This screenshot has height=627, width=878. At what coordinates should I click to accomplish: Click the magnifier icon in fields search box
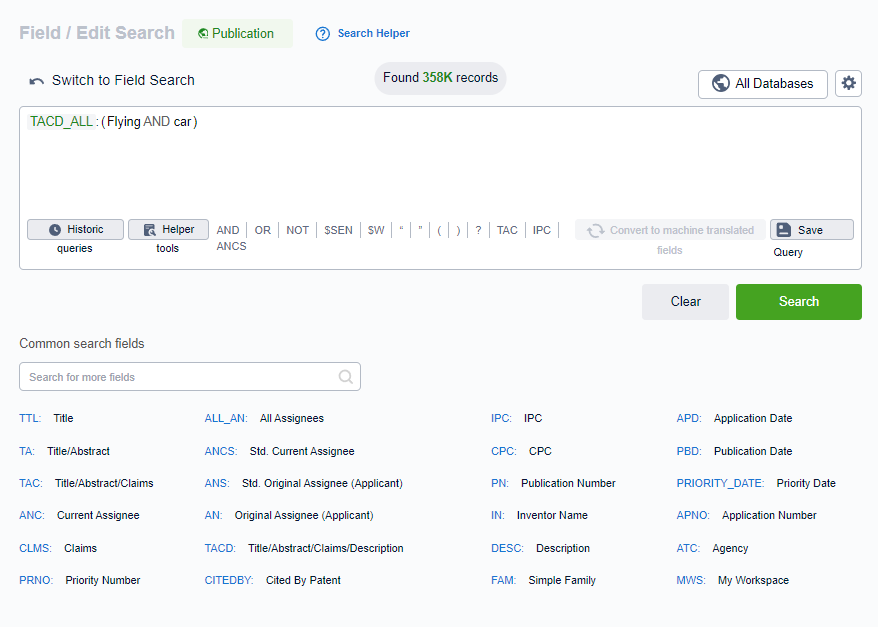pyautogui.click(x=345, y=377)
